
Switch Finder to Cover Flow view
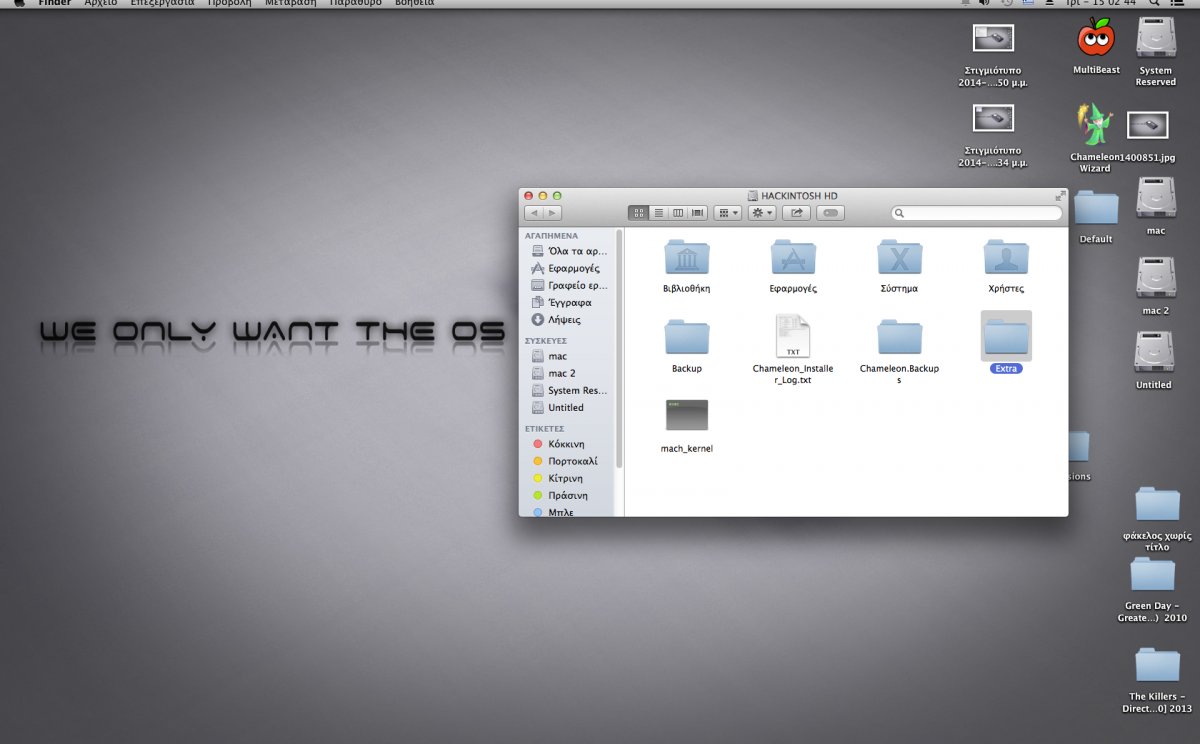(698, 213)
